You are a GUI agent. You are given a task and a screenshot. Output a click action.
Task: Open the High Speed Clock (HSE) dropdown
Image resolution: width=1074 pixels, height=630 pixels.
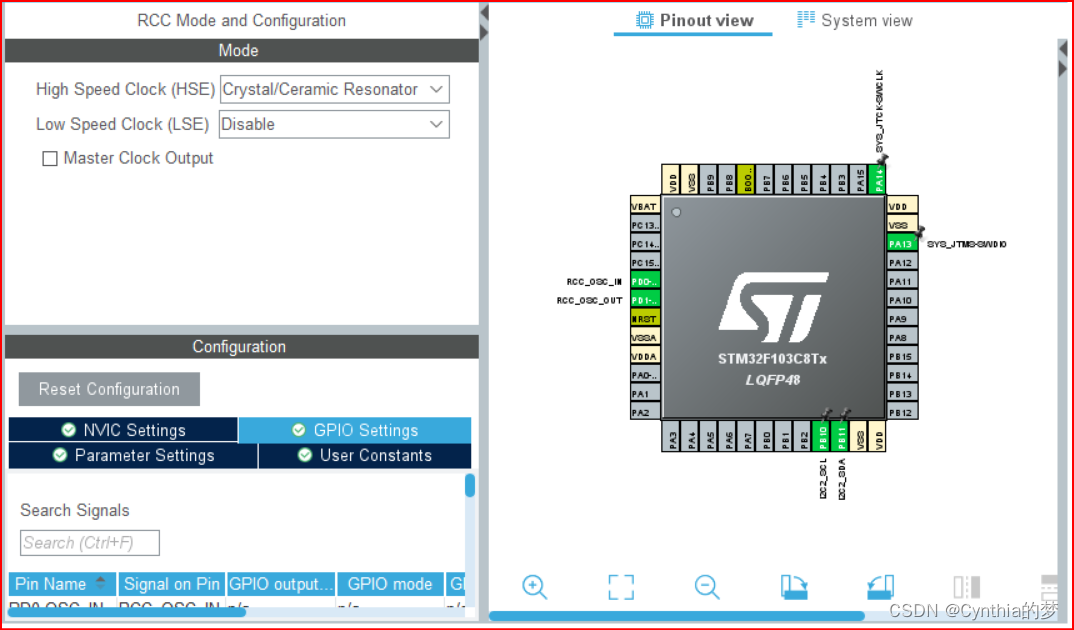(x=436, y=89)
